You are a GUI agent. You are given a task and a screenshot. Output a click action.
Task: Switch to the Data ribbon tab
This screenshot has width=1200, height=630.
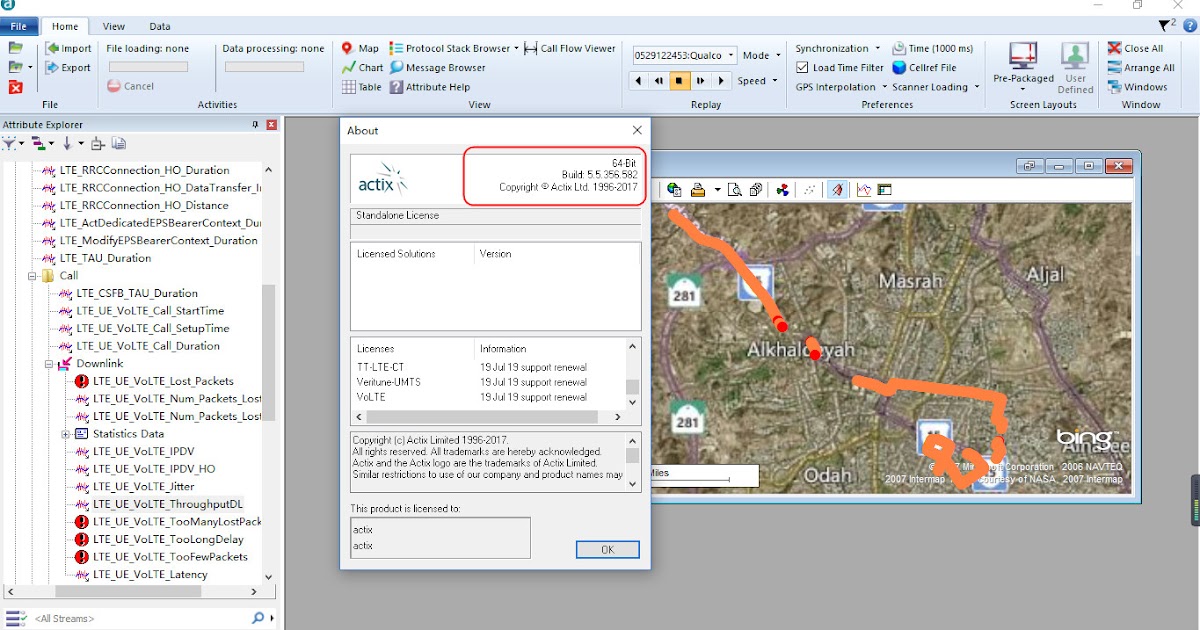[160, 26]
